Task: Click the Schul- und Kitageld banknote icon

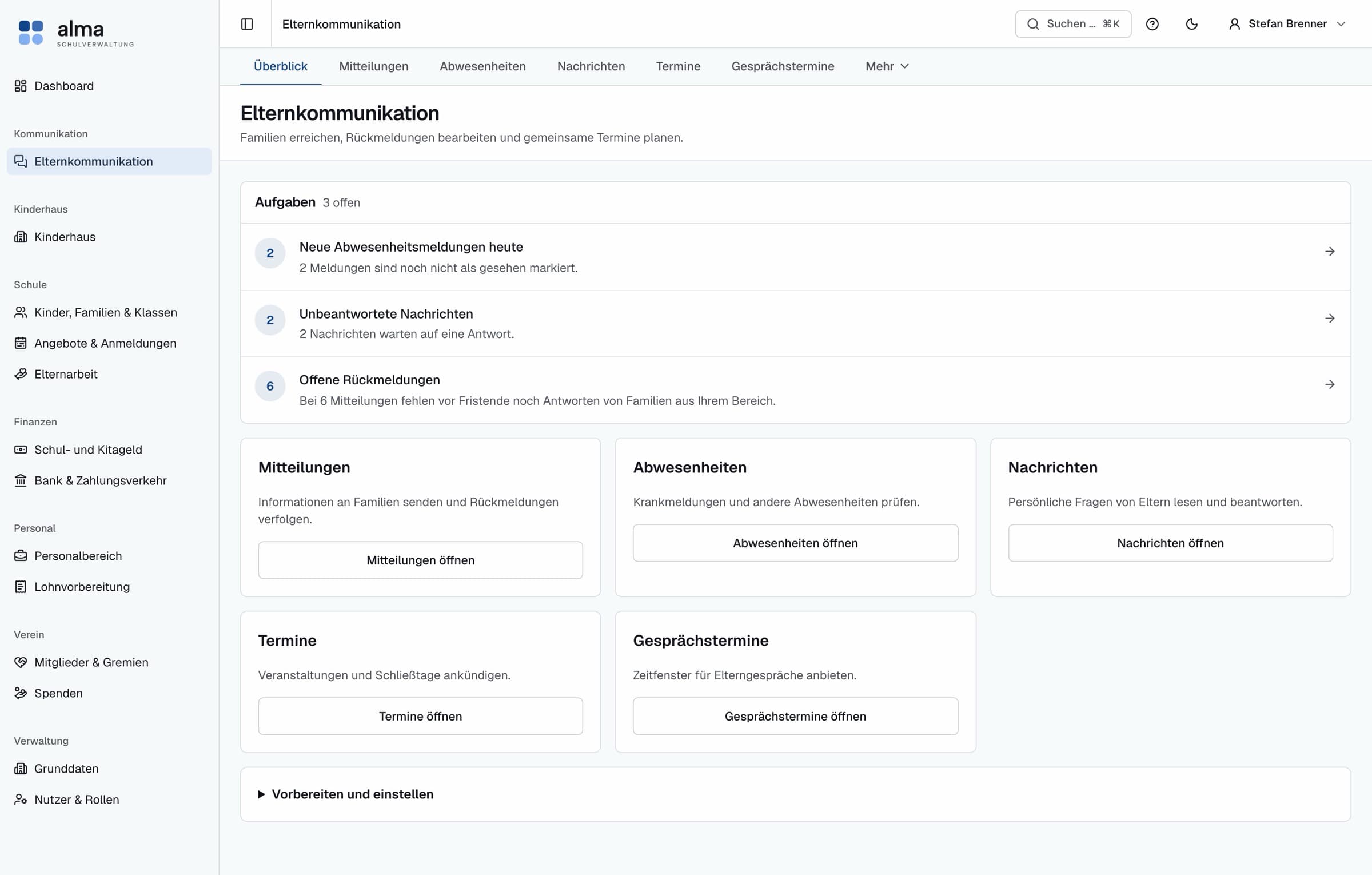Action: pyautogui.click(x=21, y=450)
